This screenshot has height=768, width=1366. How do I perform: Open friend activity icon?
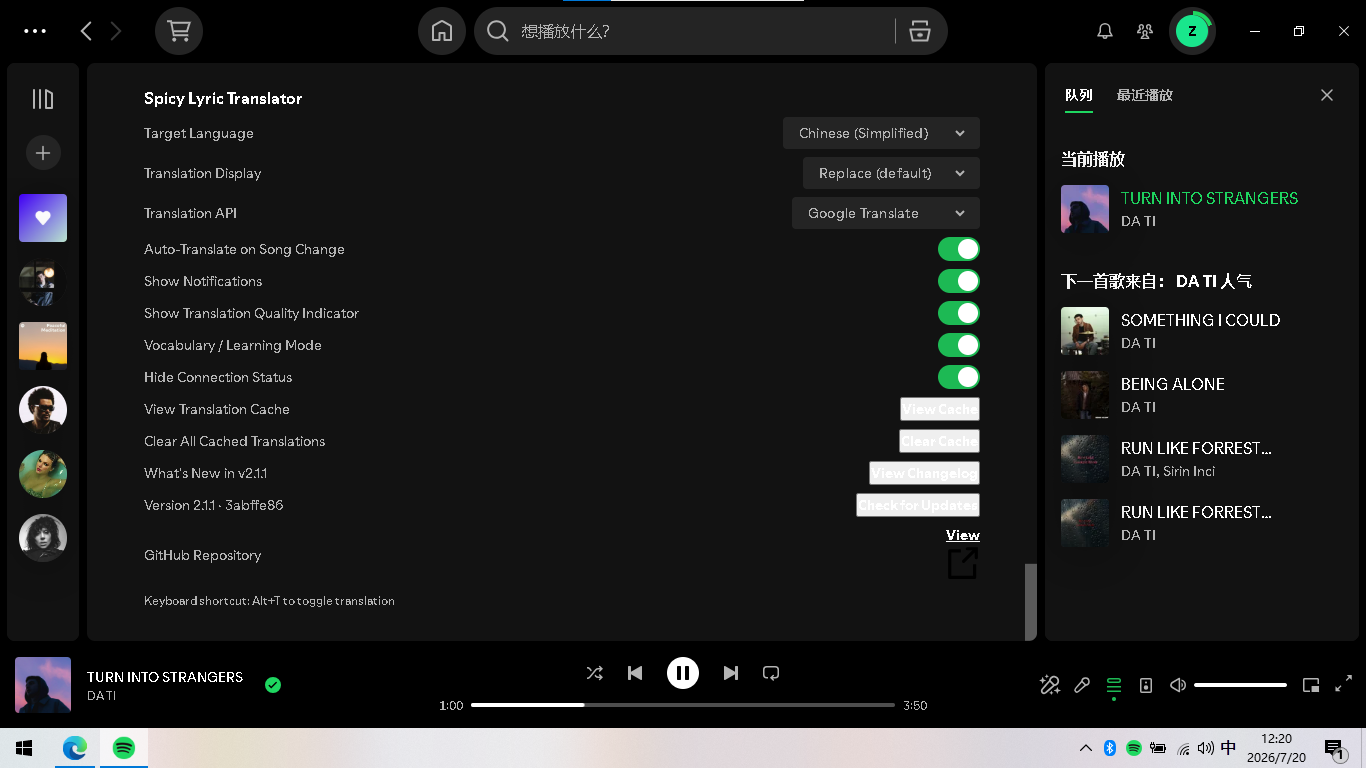pyautogui.click(x=1145, y=31)
